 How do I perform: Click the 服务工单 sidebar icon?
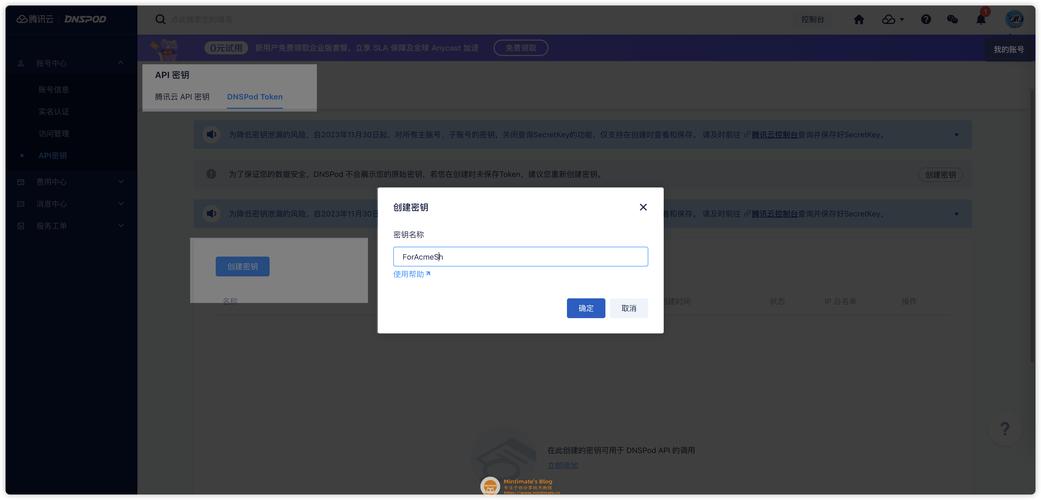21,226
